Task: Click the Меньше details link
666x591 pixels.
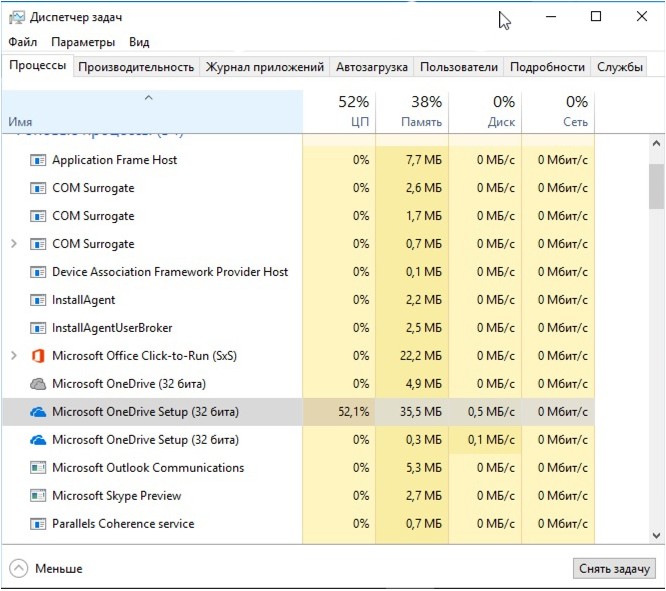Action: click(59, 568)
